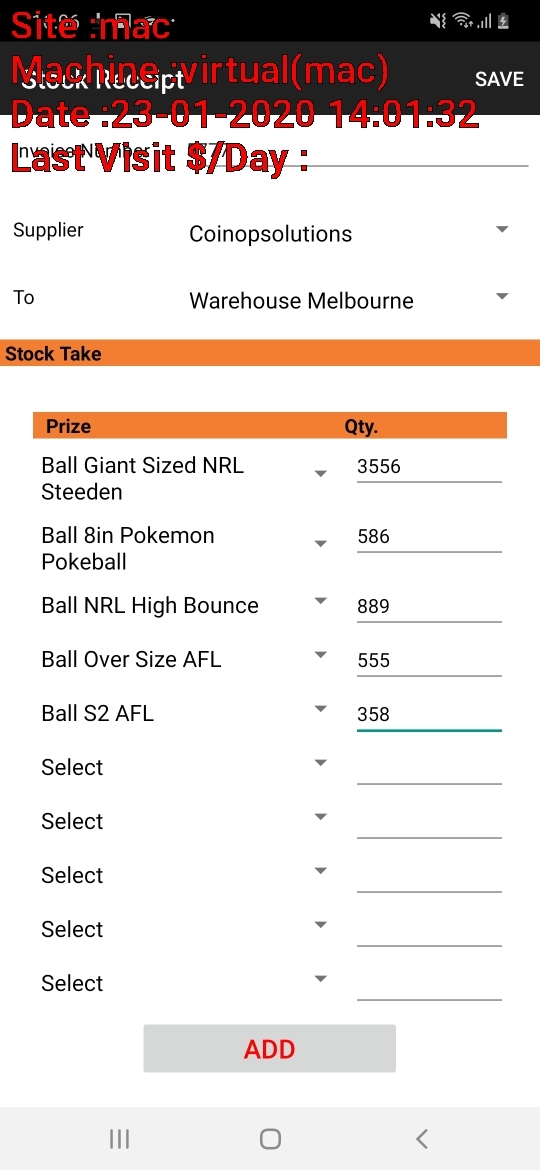This screenshot has width=540, height=1170.
Task: Tap the Android home navigation icon
Action: tap(270, 1139)
